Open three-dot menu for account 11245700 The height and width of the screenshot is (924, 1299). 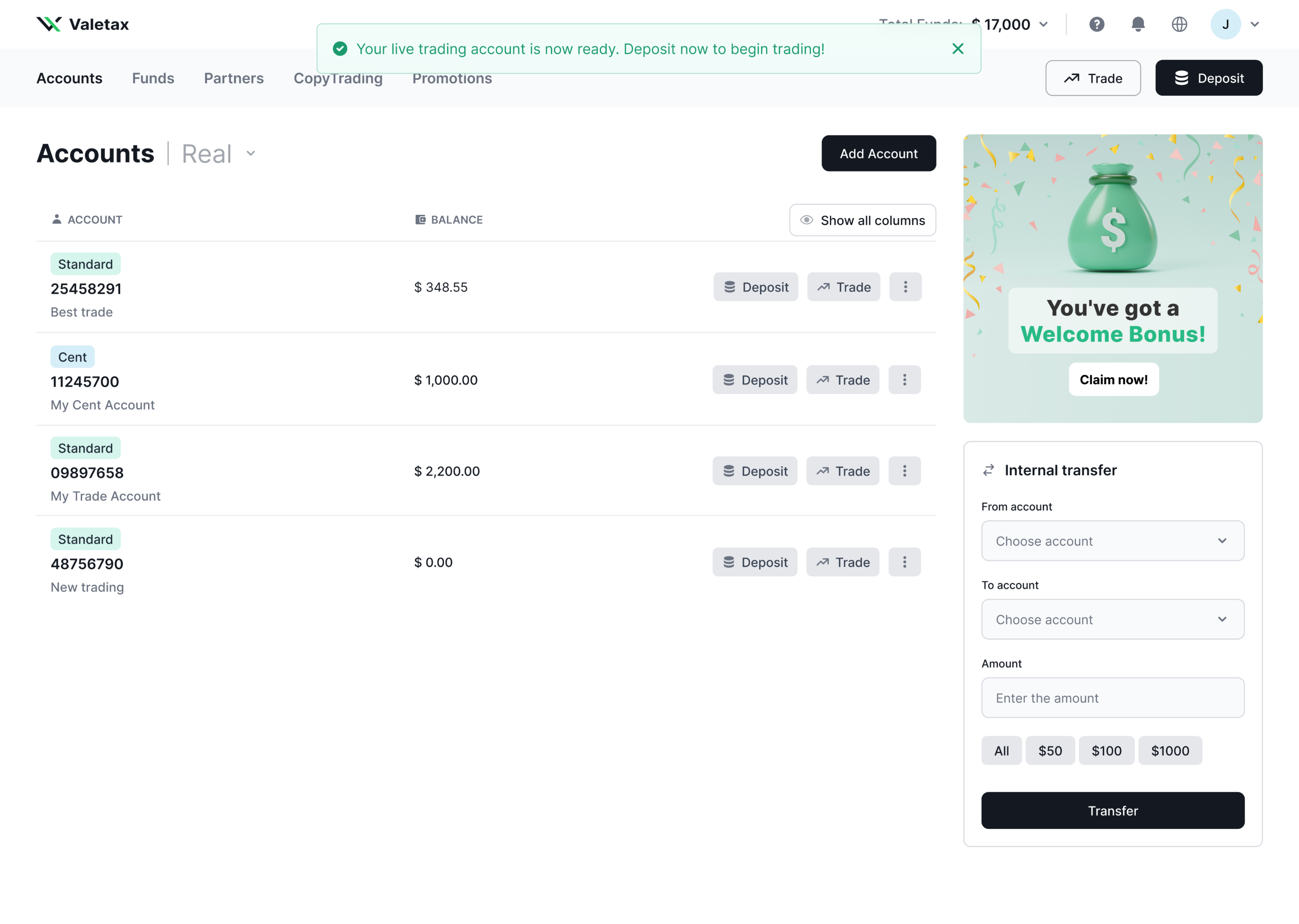tap(904, 380)
